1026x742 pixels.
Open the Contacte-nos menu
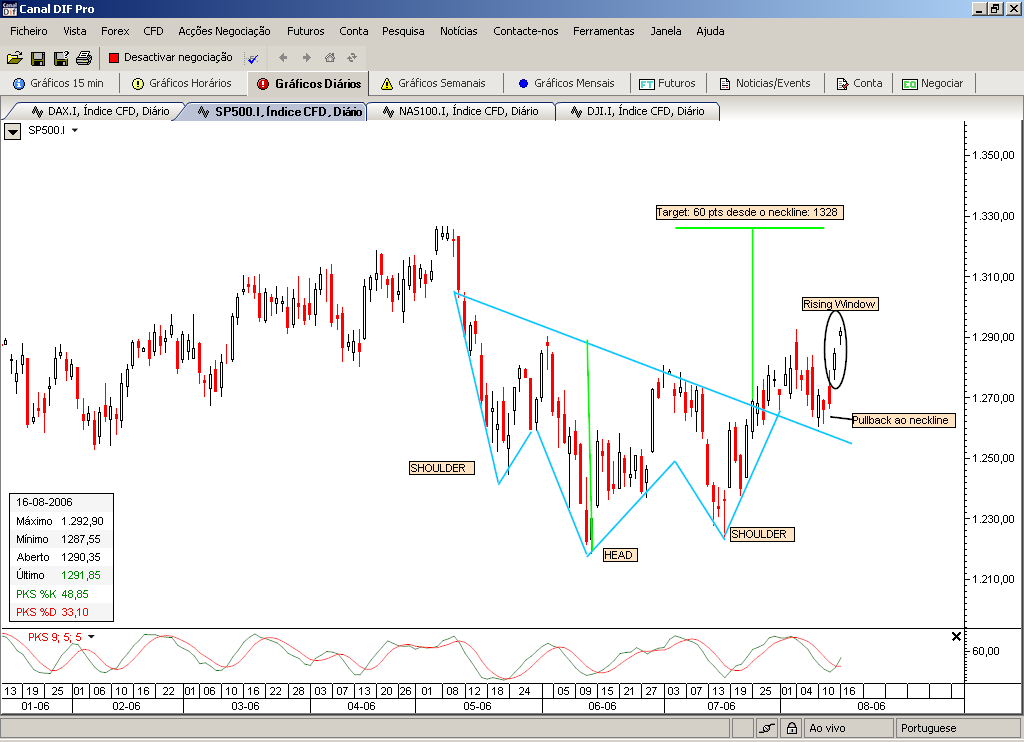525,31
